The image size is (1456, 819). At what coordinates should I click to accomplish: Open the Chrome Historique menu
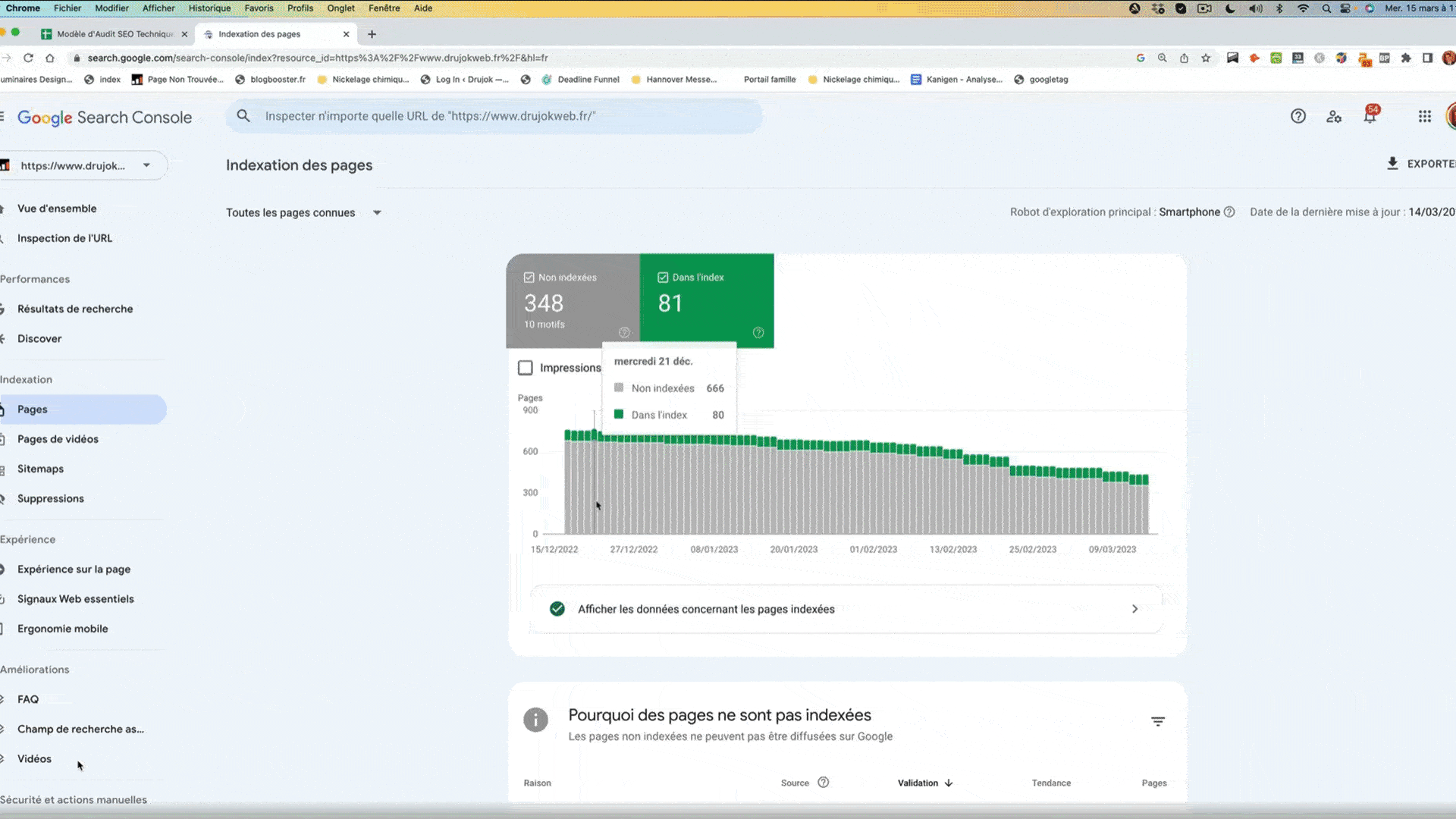point(209,8)
